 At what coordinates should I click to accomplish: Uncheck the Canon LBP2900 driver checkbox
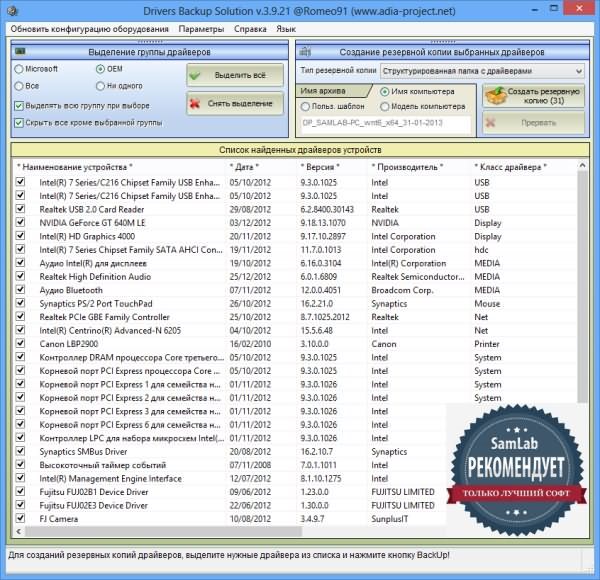click(20, 344)
